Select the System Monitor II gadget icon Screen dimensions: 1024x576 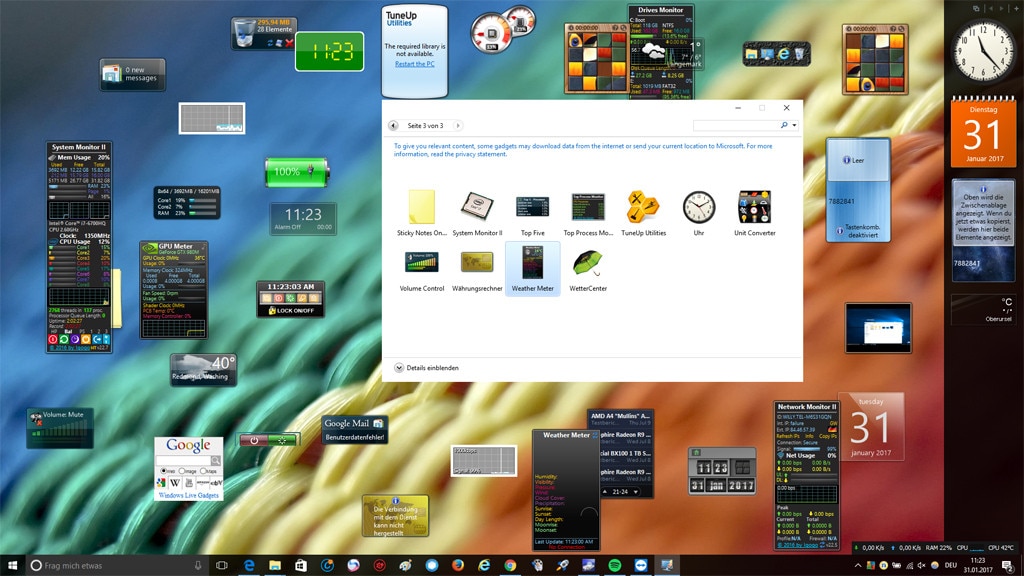pos(477,206)
